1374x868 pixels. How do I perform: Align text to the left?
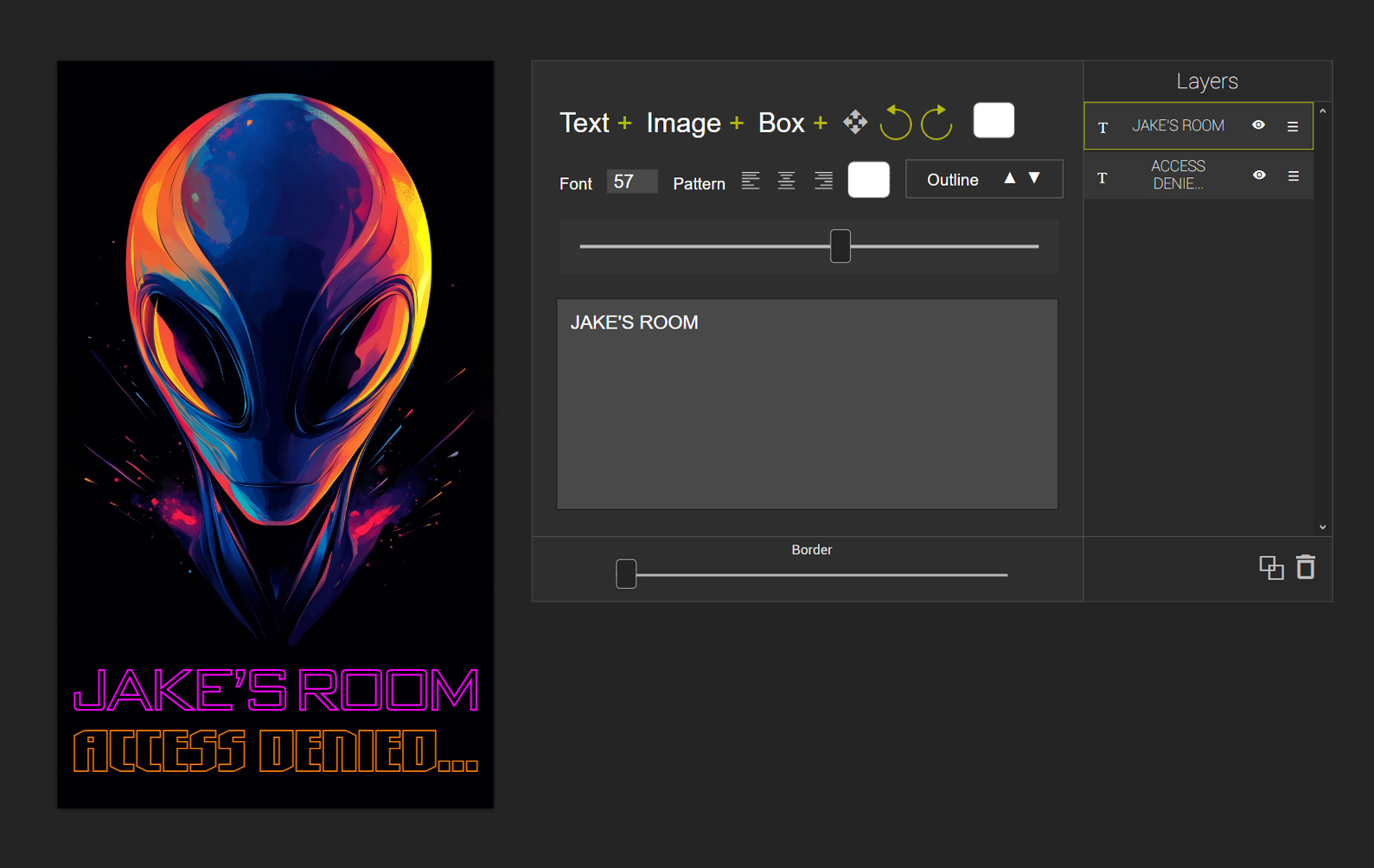point(750,181)
